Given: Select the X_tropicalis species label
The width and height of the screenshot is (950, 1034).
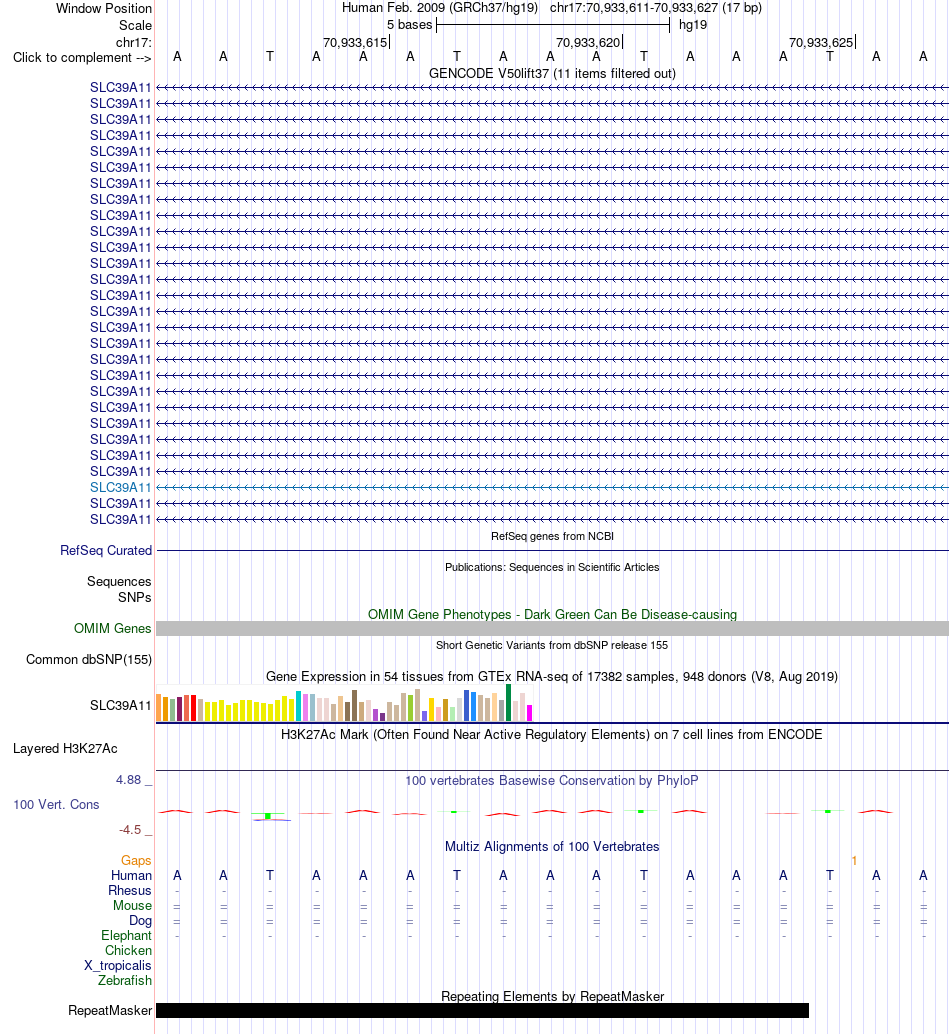Looking at the screenshot, I should click(x=118, y=966).
